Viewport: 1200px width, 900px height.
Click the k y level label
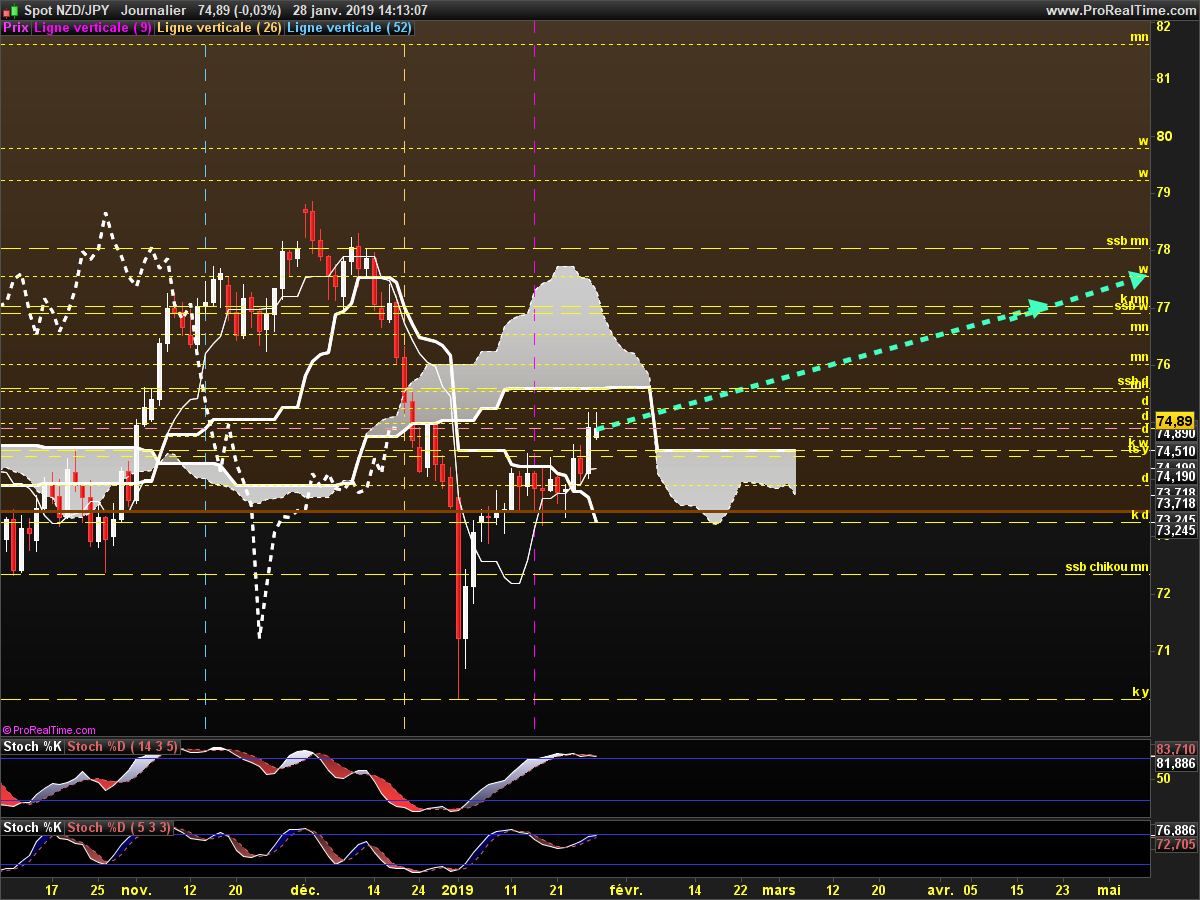tap(1140, 692)
